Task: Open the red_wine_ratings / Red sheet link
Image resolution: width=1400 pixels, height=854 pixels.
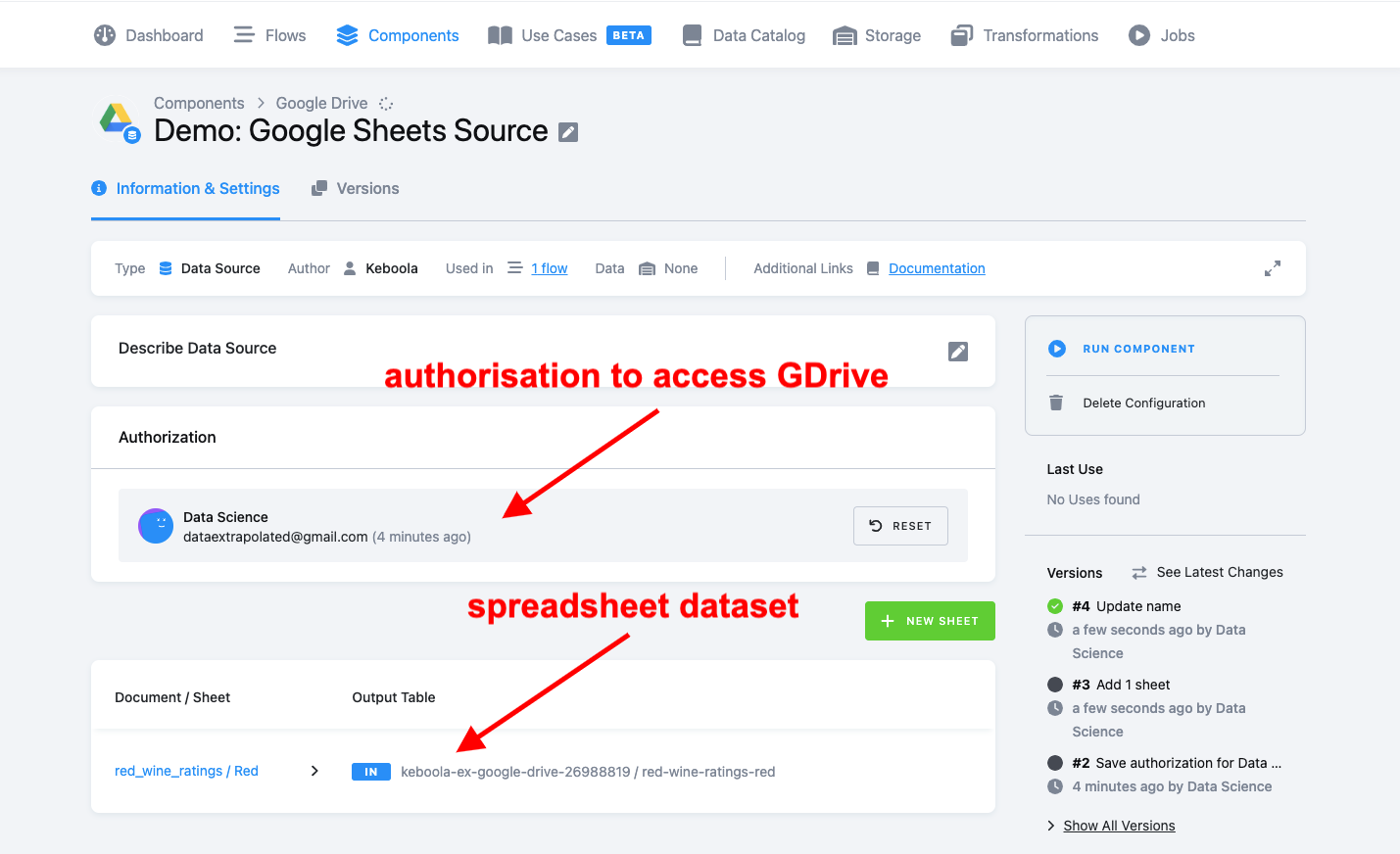Action: pos(186,771)
